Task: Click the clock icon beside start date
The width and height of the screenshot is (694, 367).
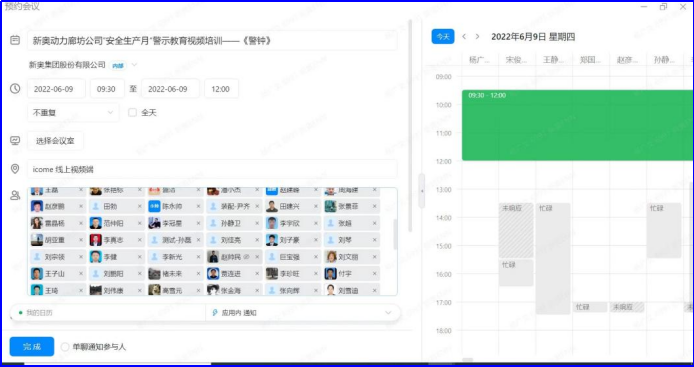Action: 15,89
